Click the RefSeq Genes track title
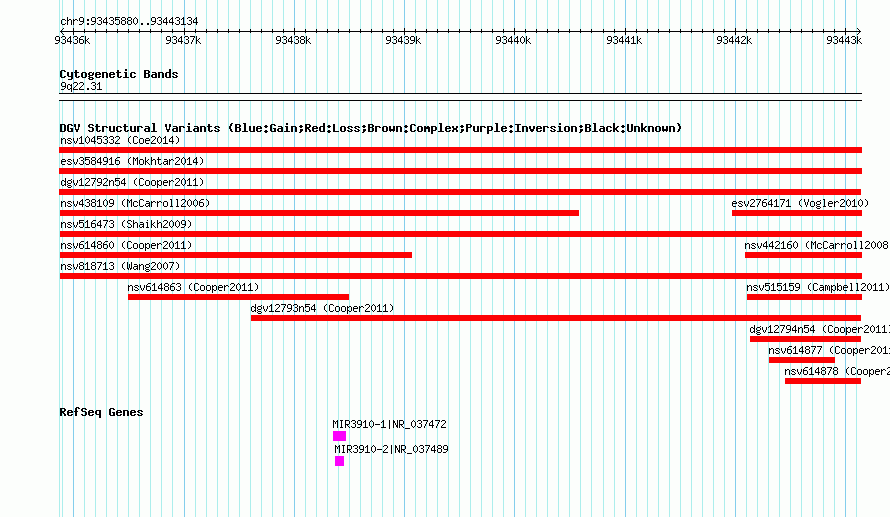 coord(101,412)
